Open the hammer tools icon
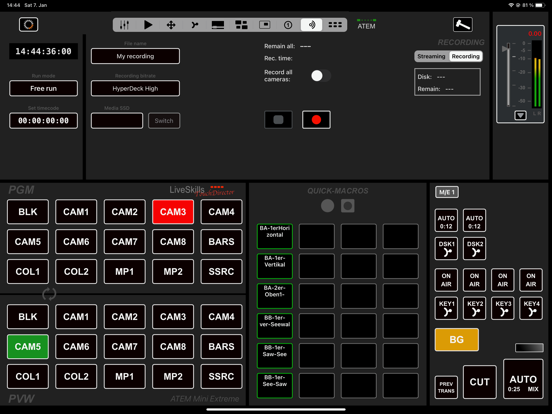552x414 pixels. point(463,24)
